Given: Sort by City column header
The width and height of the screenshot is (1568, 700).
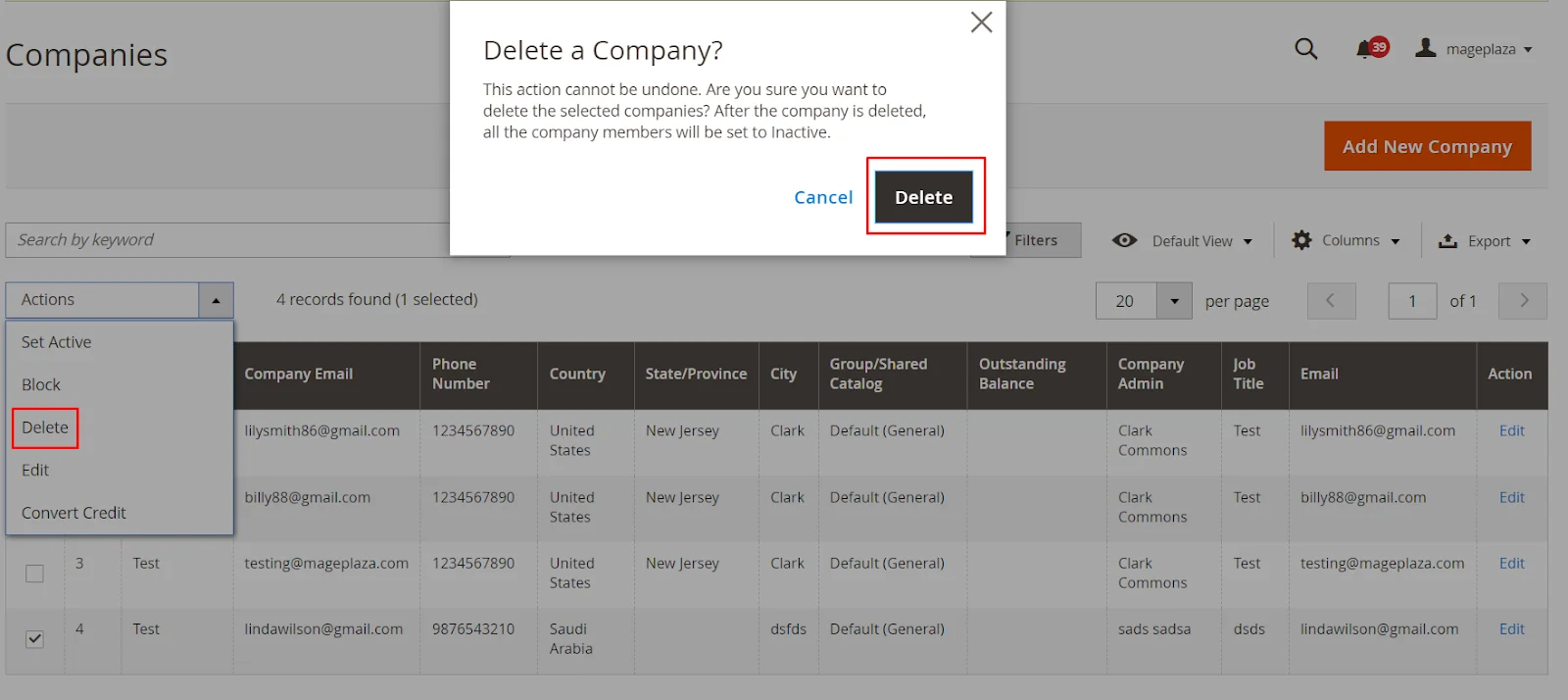Looking at the screenshot, I should 788,375.
